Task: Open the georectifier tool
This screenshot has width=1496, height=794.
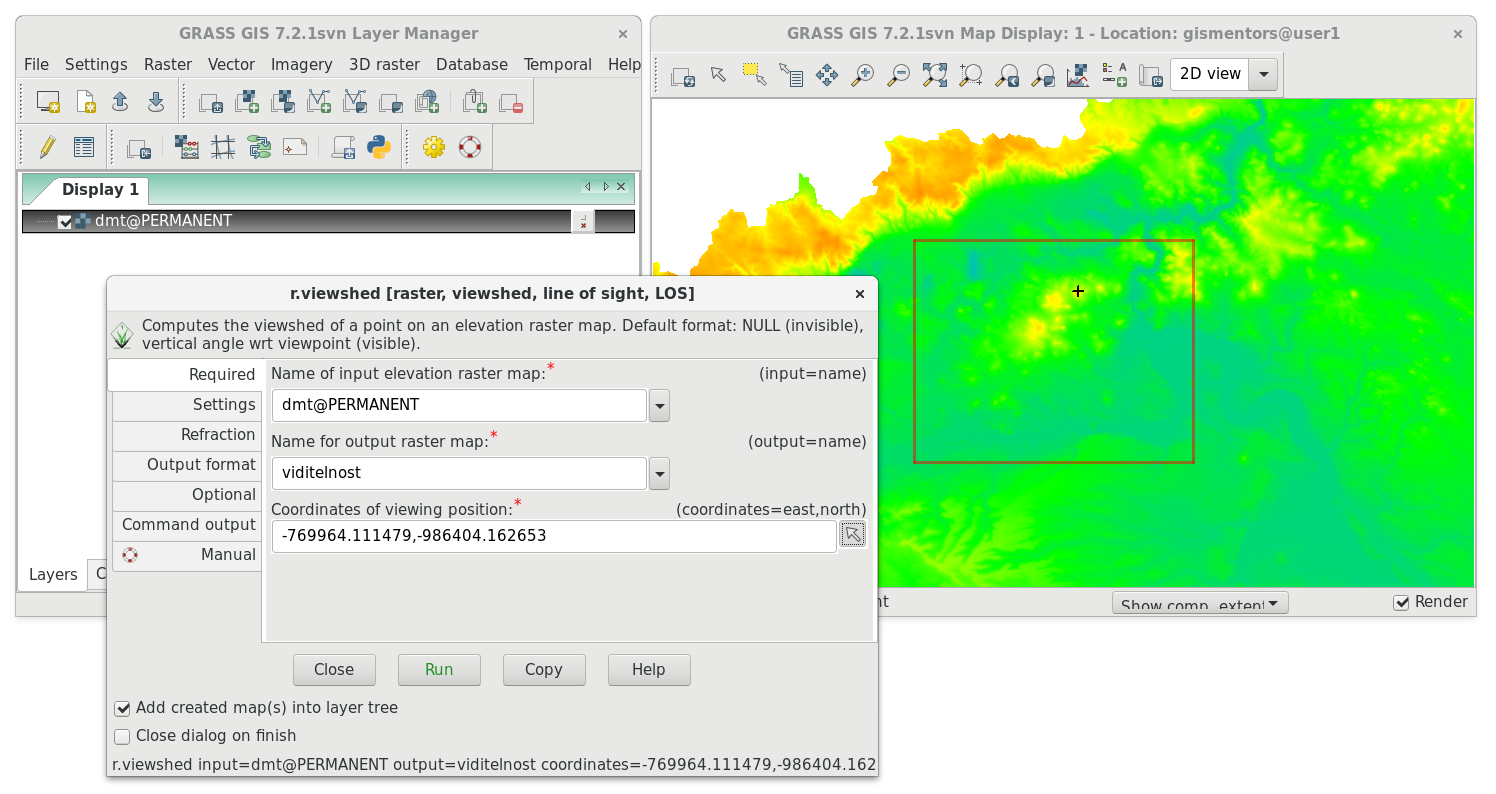Action: point(223,148)
